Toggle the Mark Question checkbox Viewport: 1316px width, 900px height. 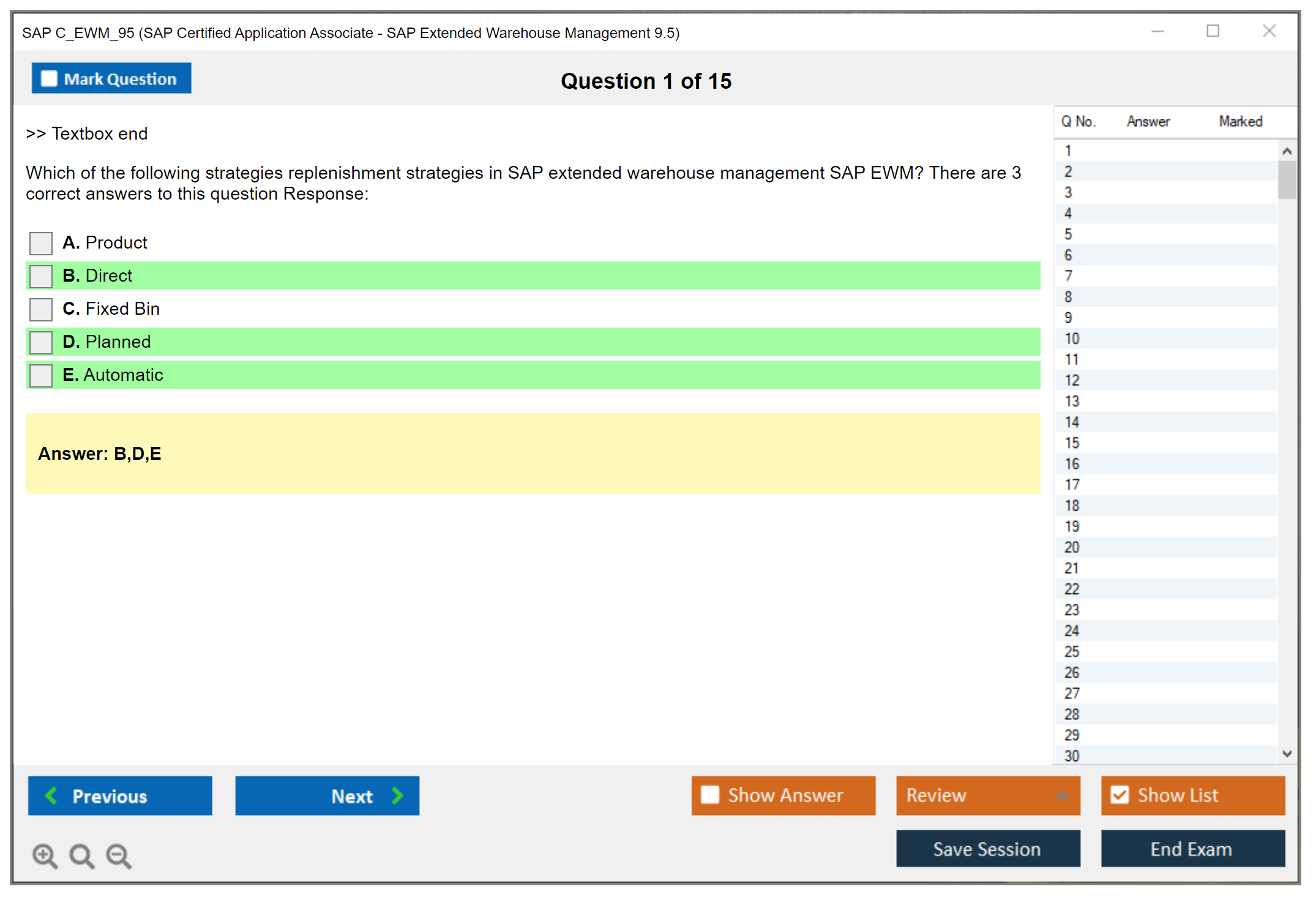(49, 78)
